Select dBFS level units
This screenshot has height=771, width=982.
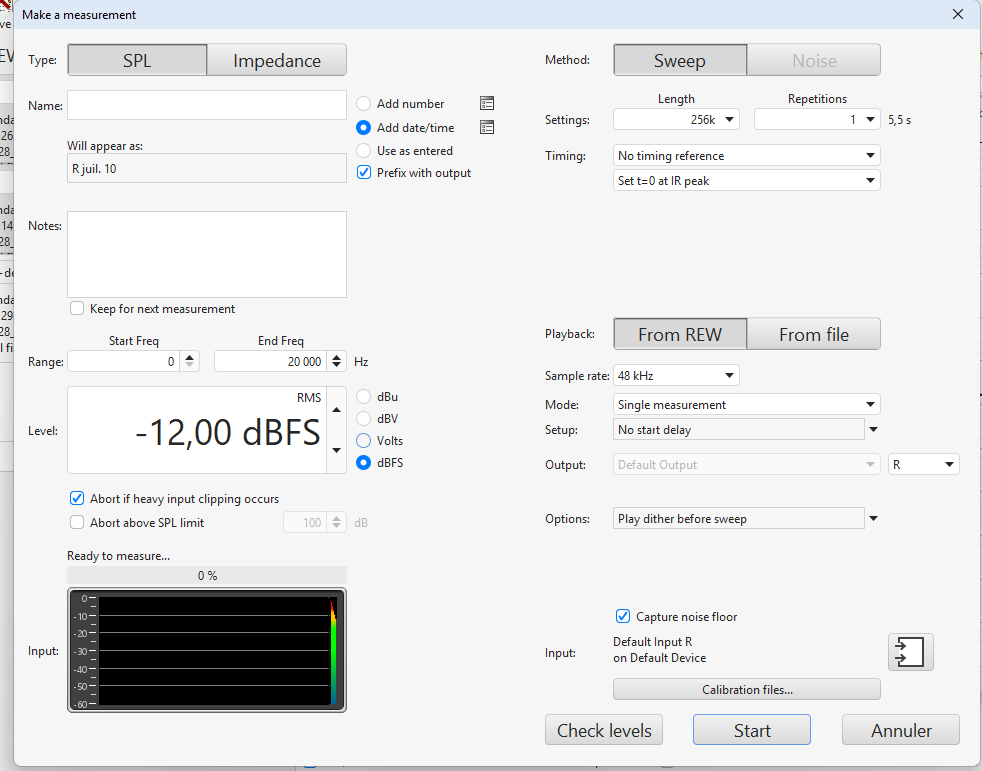pos(363,463)
